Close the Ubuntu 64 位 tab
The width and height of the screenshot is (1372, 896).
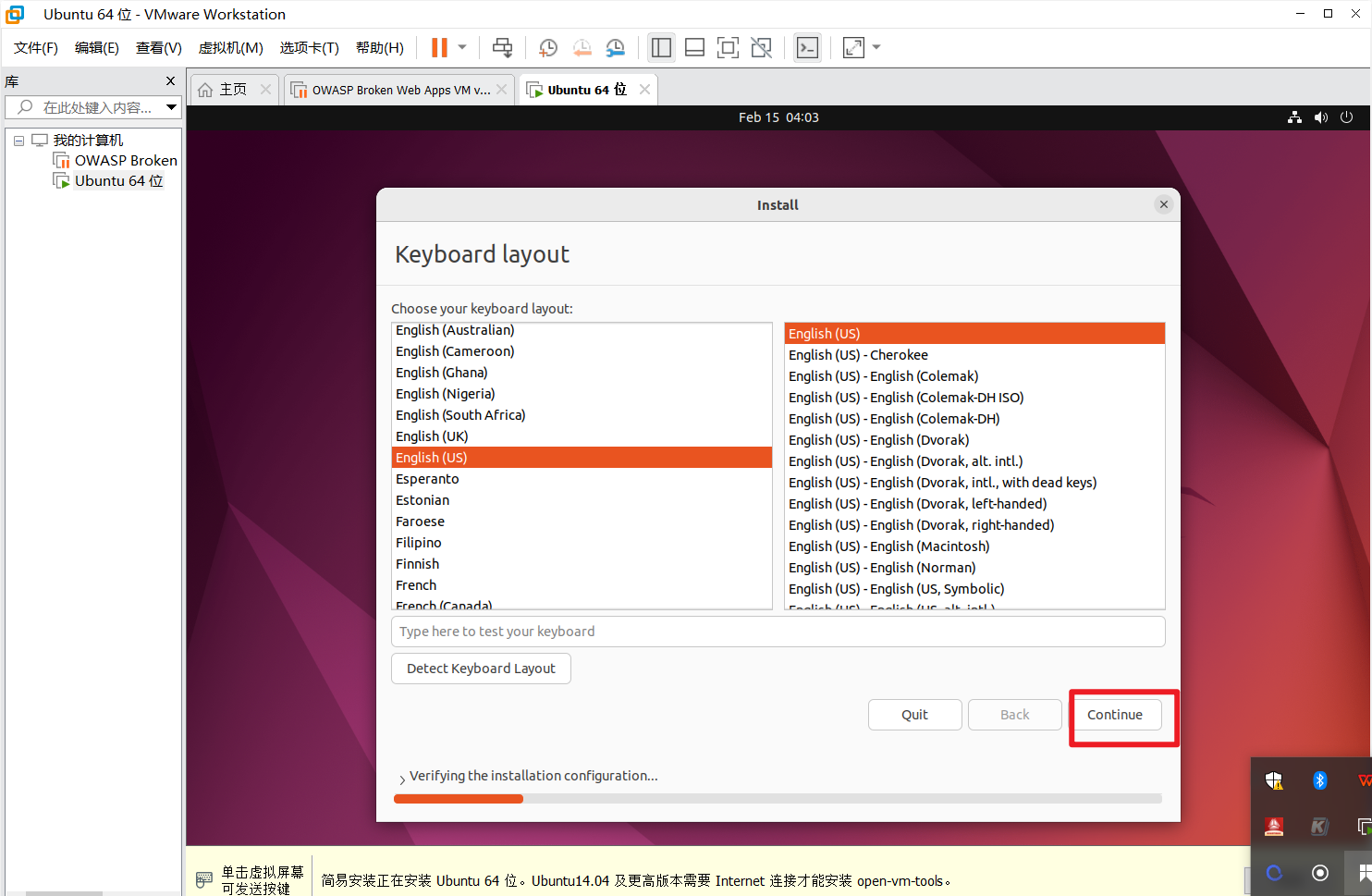click(644, 89)
